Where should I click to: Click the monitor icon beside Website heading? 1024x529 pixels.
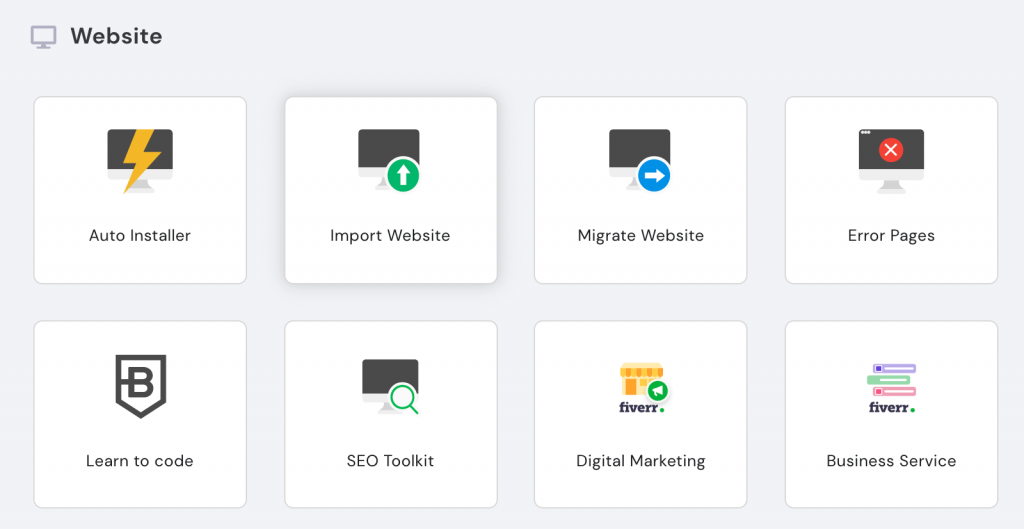44,37
